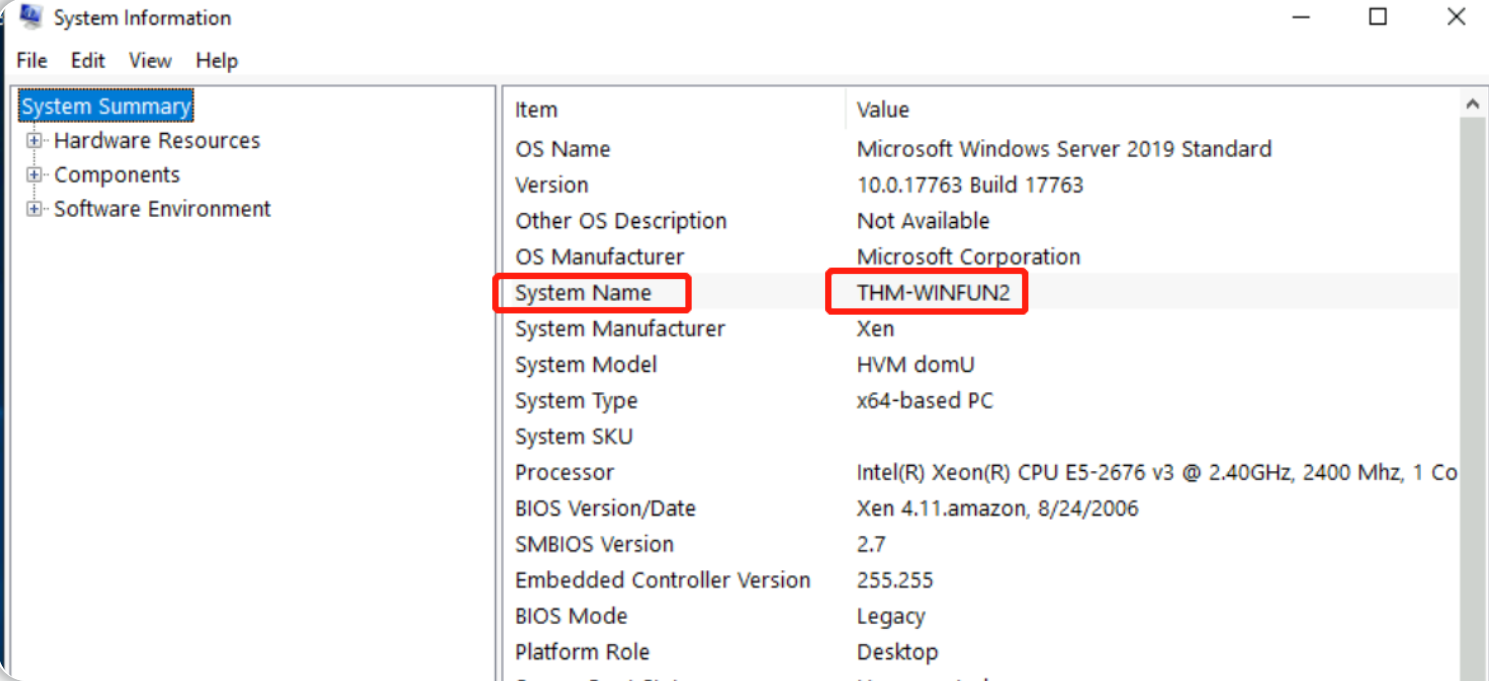Select the System Type row label
Viewport: 1489px width, 681px height.
[576, 401]
